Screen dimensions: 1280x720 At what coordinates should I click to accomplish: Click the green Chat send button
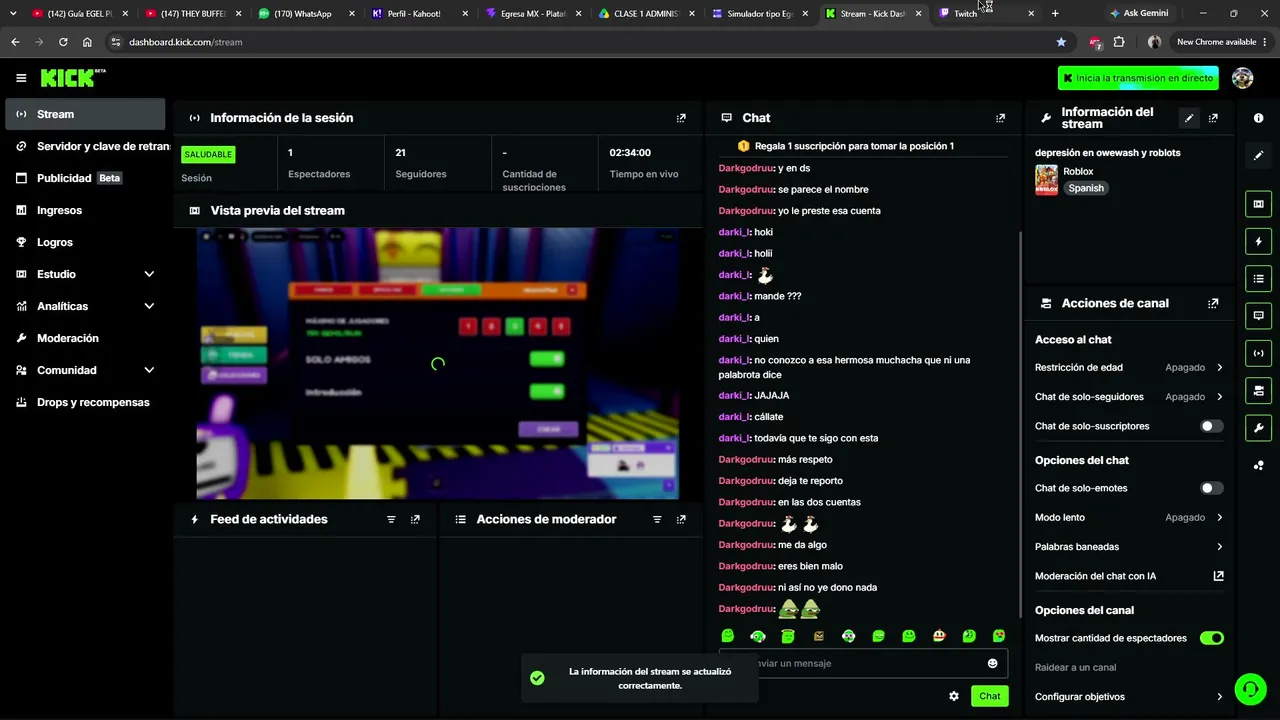pos(989,696)
